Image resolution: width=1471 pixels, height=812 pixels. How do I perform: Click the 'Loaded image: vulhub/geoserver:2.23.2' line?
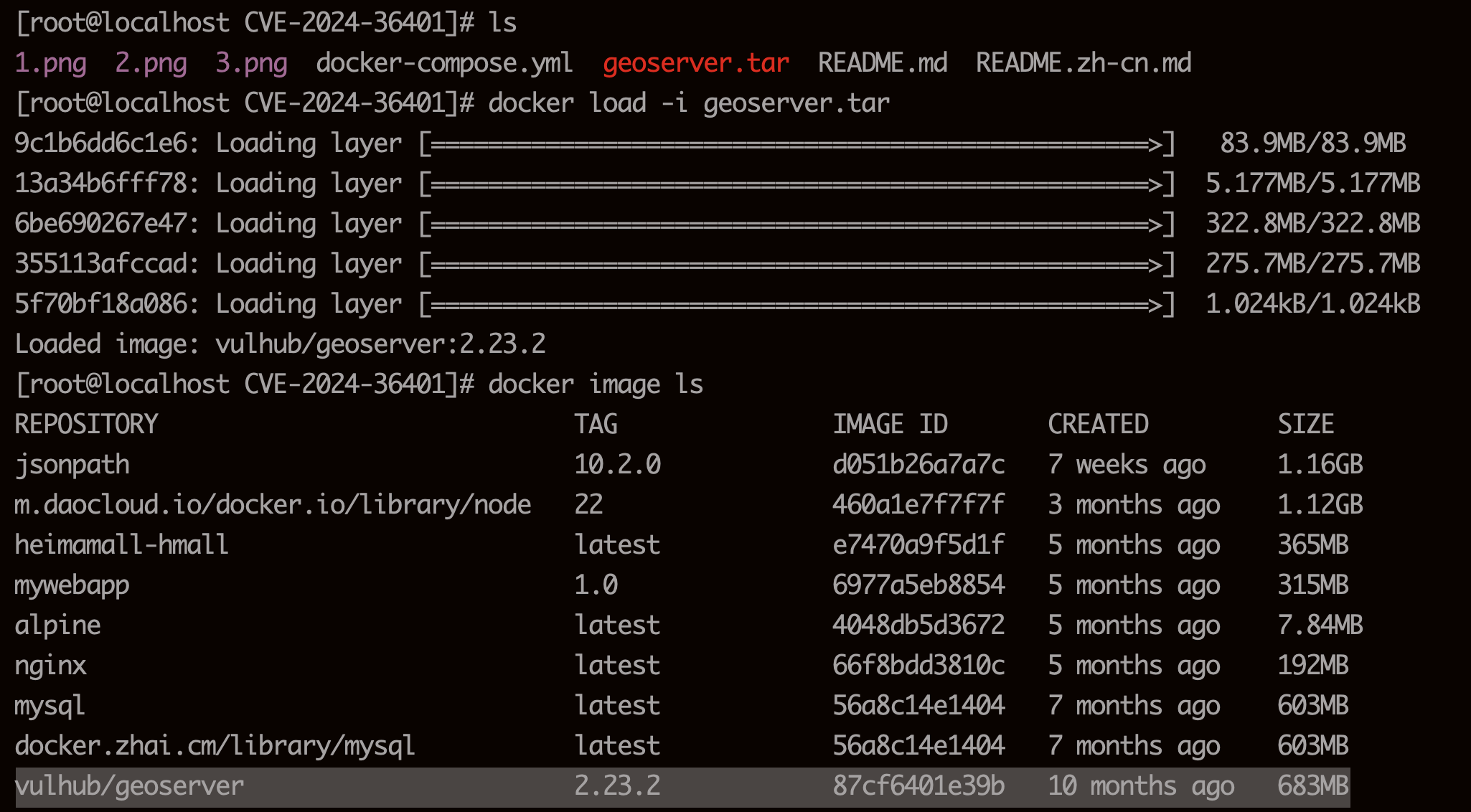pos(280,344)
